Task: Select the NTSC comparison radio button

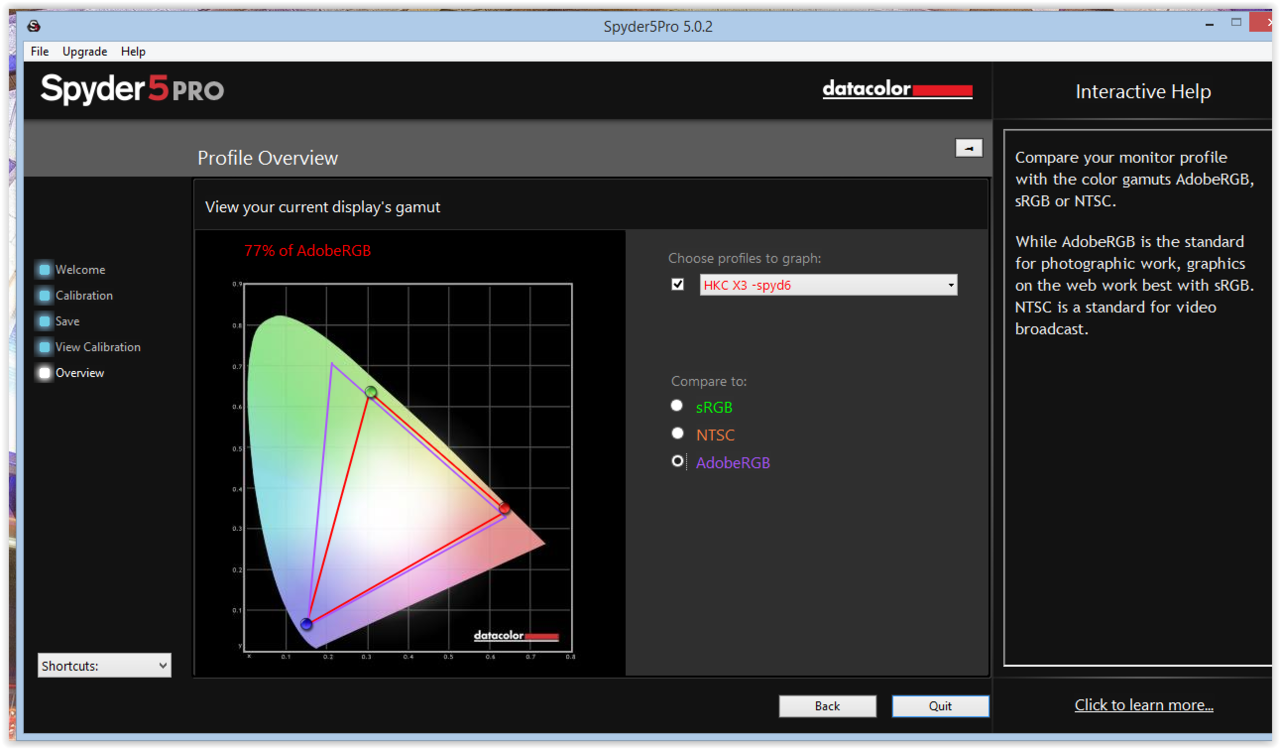Action: pos(677,434)
